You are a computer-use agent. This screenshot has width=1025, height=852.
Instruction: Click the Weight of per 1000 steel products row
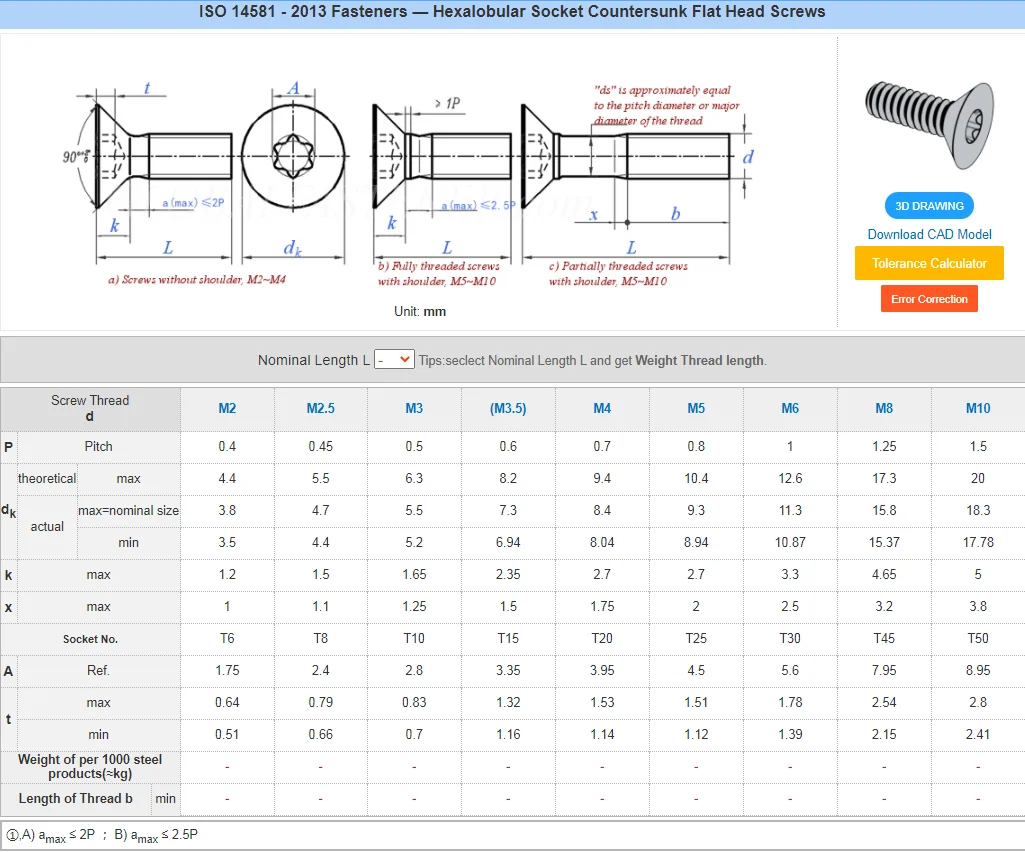90,766
